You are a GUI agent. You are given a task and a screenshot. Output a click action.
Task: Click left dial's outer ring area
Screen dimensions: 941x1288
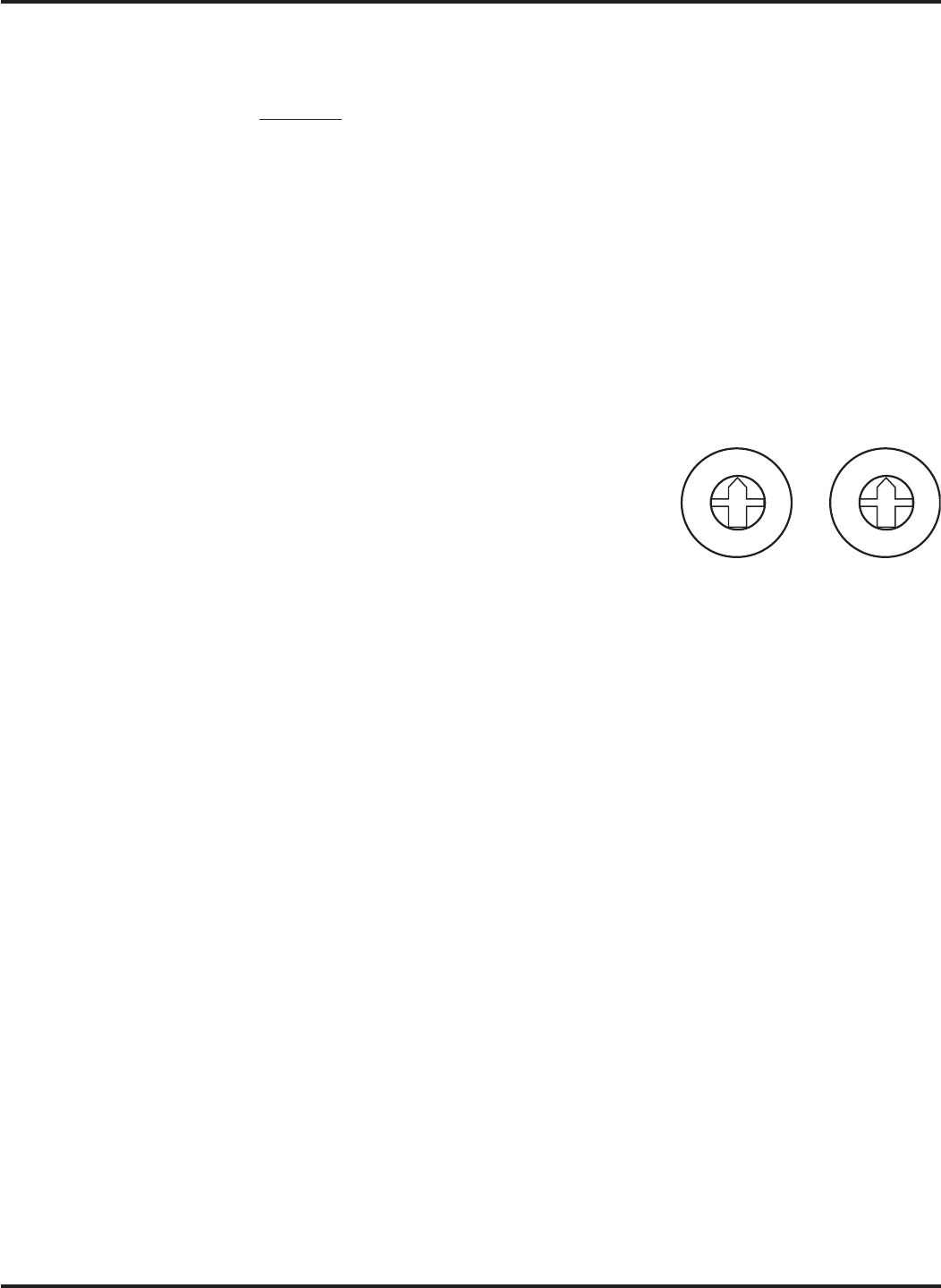point(693,503)
